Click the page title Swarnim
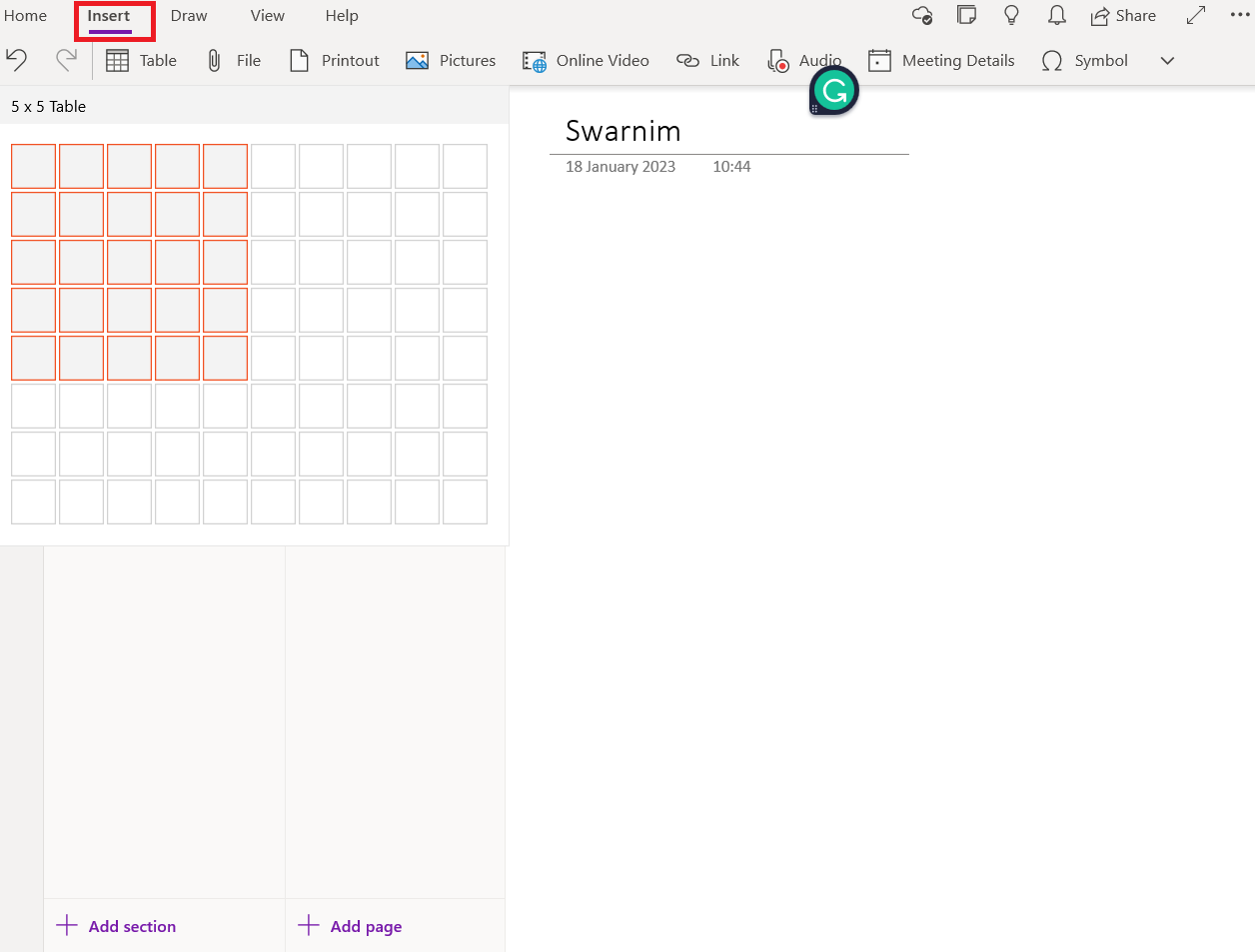Image resolution: width=1255 pixels, height=952 pixels. (624, 131)
